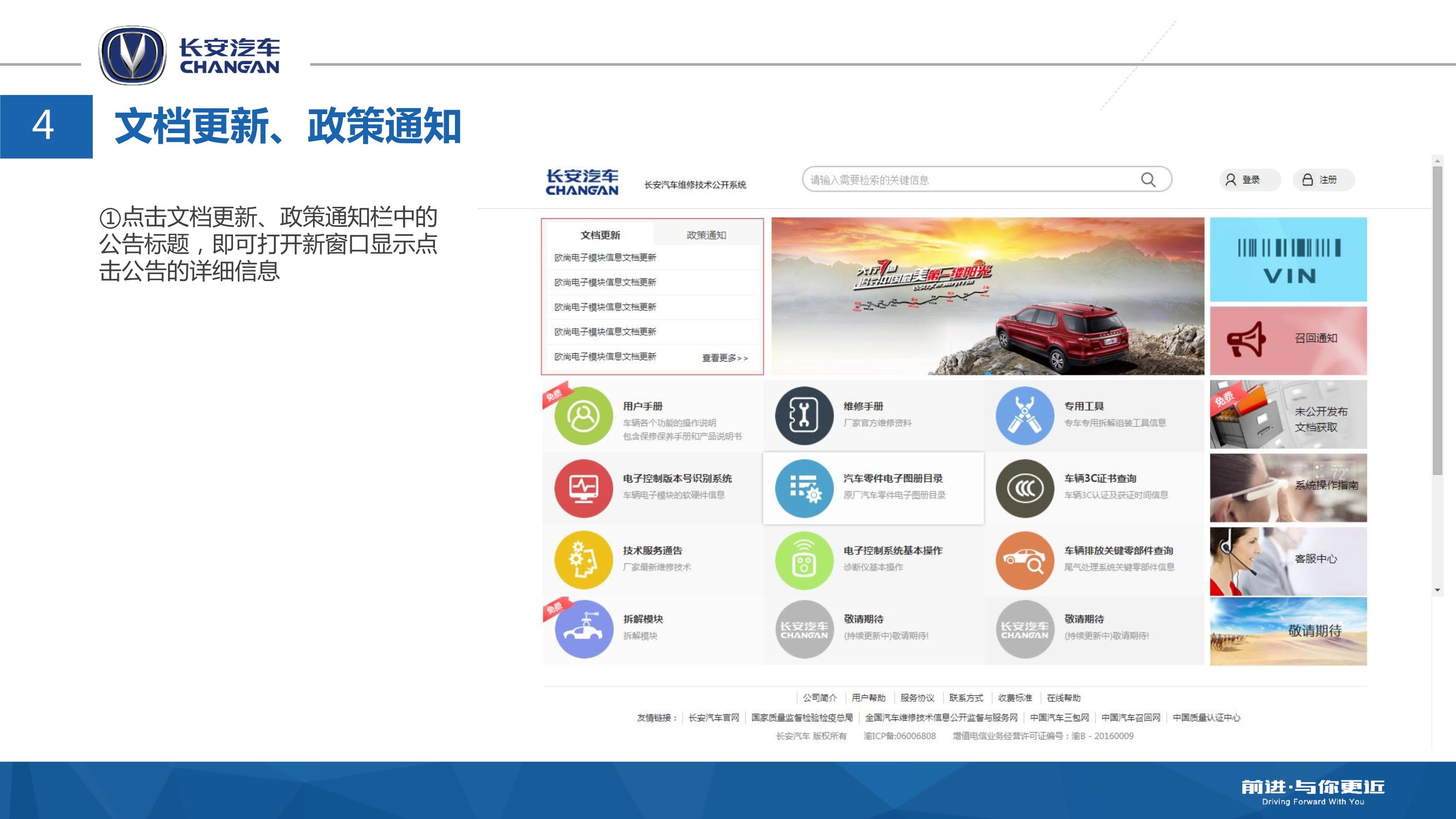Open the vehicle 3C certificate icon
The width and height of the screenshot is (1456, 819).
[x=1024, y=488]
